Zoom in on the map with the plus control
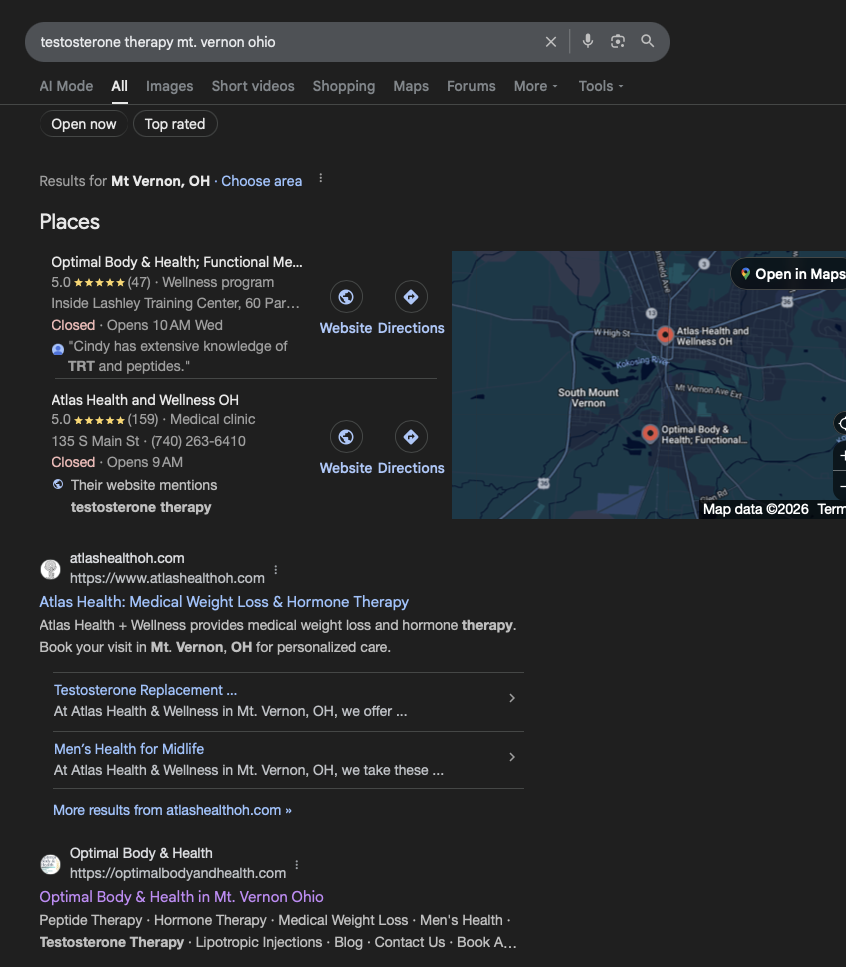This screenshot has width=846, height=967. pyautogui.click(x=843, y=455)
